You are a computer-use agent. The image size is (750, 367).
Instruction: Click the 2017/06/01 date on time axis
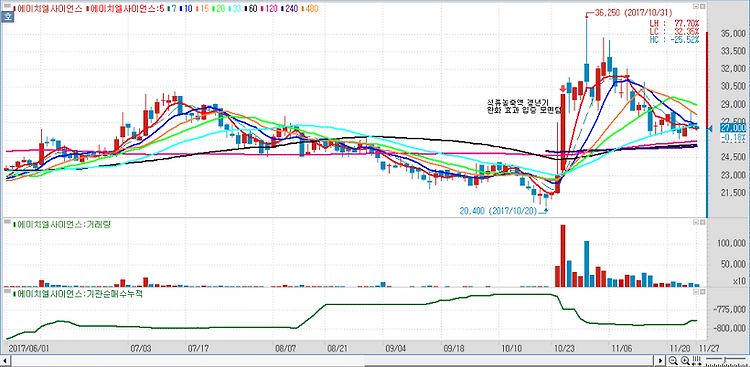pos(30,347)
